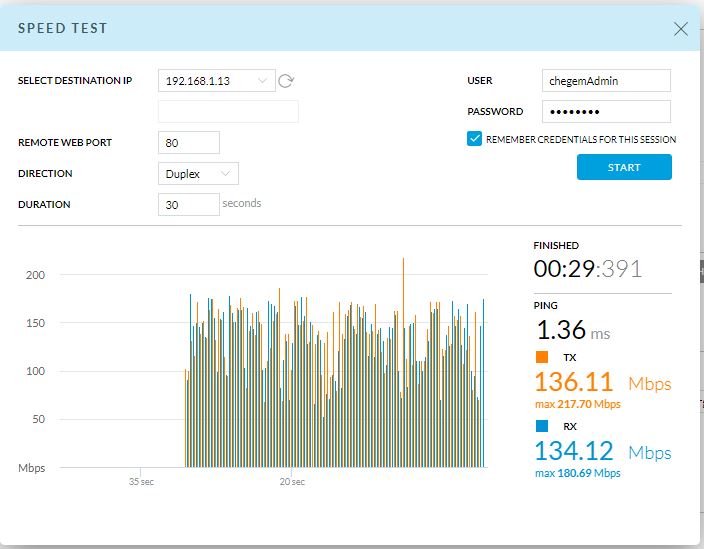Click the ping value 1.36 ms
The image size is (704, 549).
pos(573,330)
